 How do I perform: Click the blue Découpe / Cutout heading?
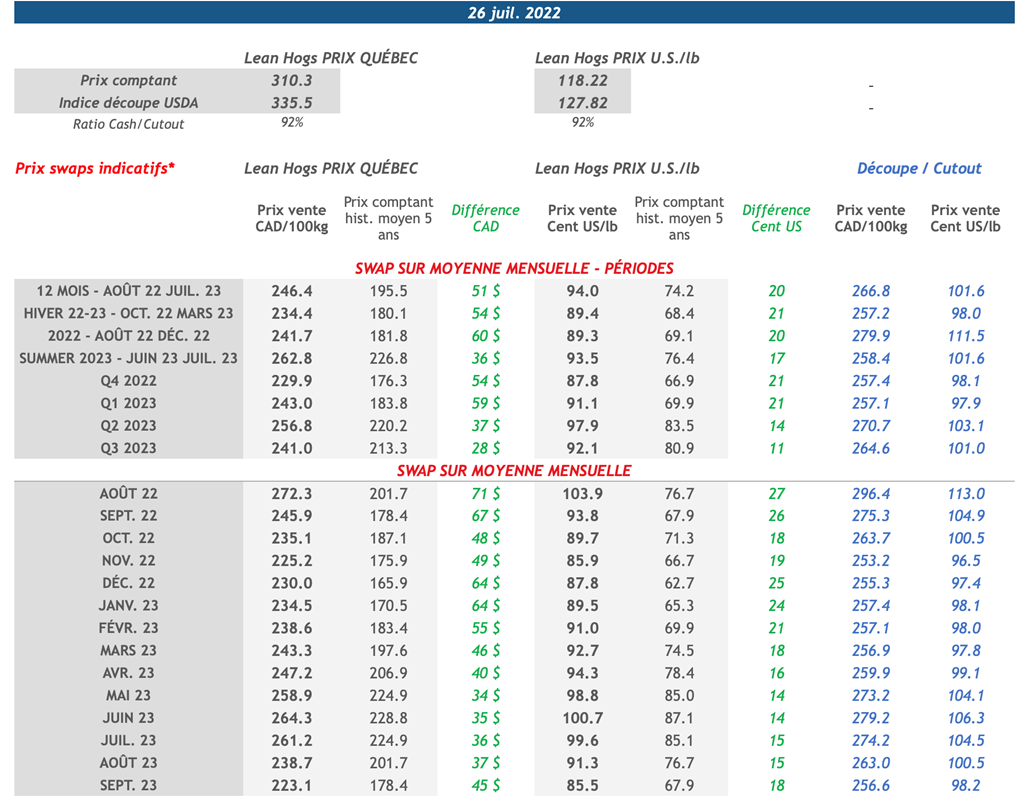tap(919, 168)
